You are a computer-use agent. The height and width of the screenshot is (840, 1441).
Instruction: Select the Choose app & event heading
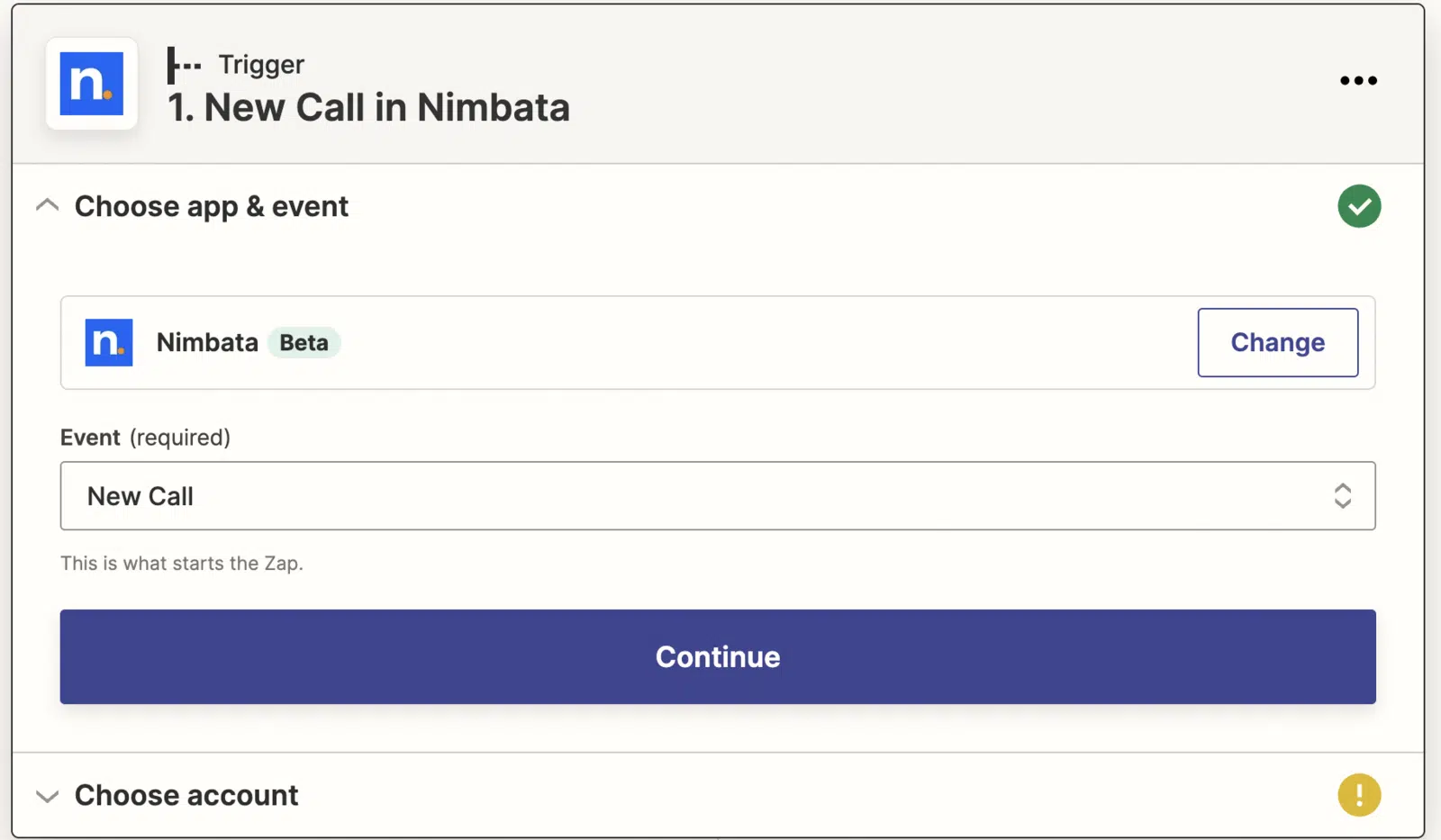coord(211,207)
